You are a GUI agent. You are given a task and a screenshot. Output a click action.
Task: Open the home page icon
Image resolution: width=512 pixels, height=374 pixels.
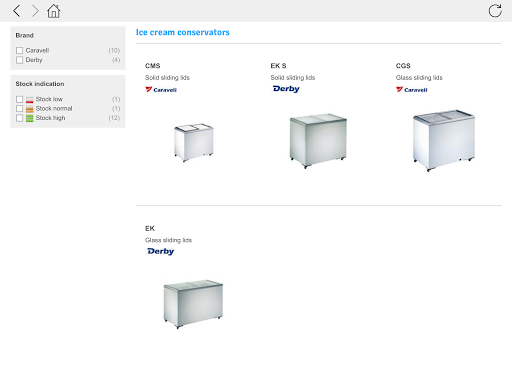point(53,11)
